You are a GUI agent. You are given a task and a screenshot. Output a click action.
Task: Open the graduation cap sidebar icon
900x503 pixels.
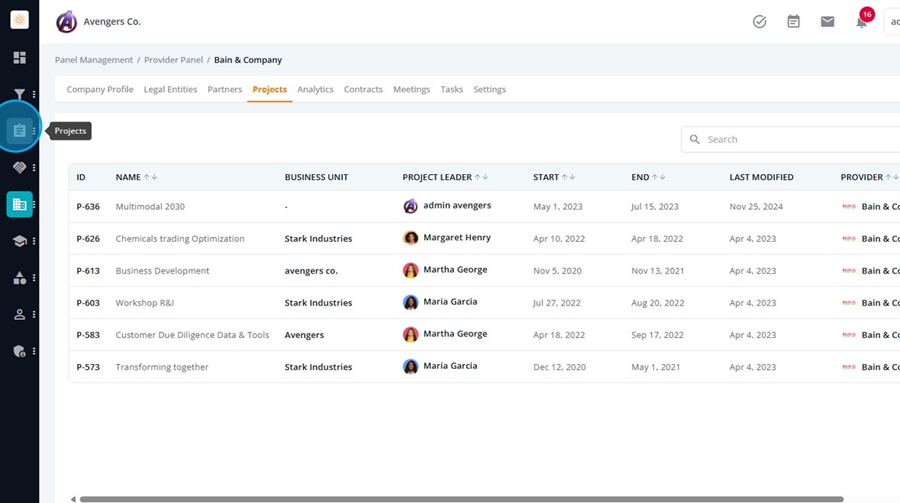point(20,241)
